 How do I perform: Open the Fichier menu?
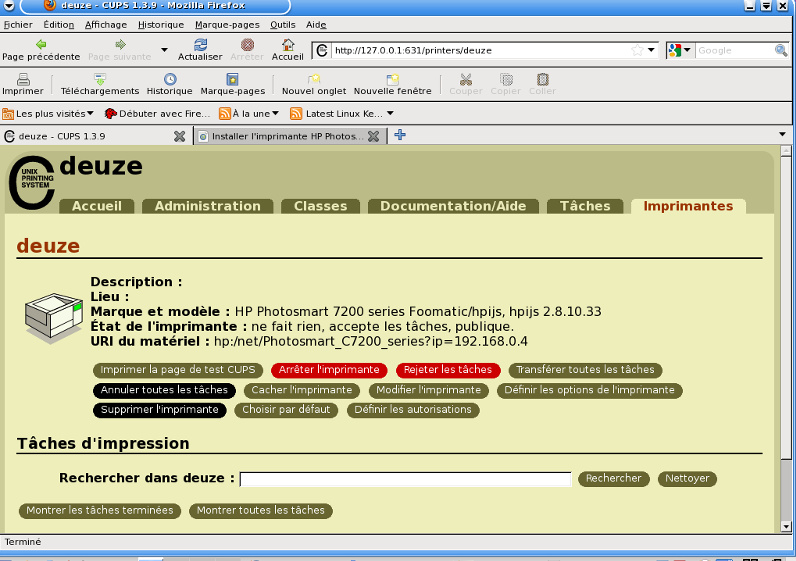click(18, 24)
